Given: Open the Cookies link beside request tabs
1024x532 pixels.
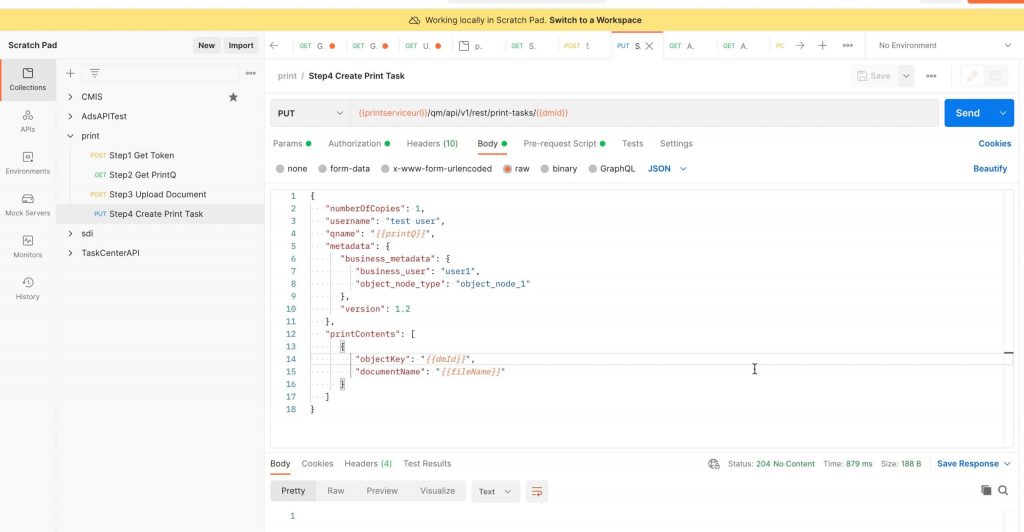Looking at the screenshot, I should tap(995, 144).
